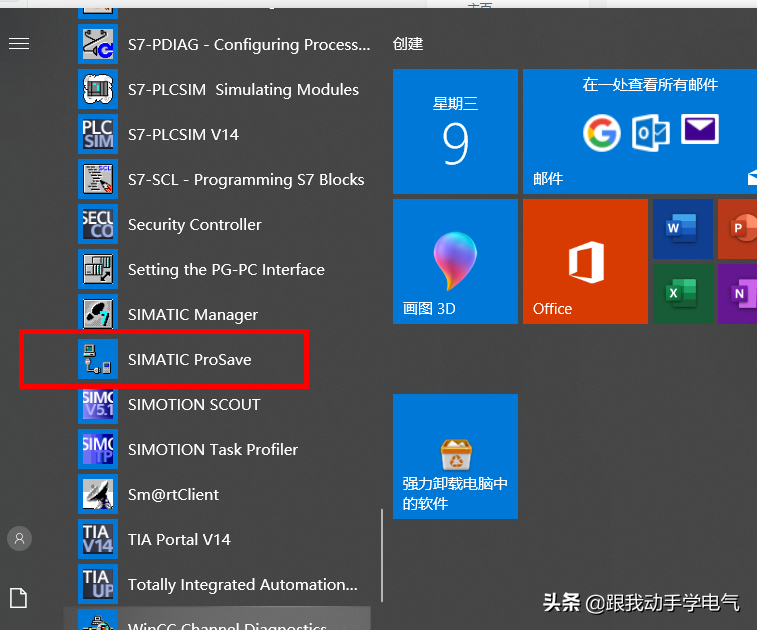Open SIMOTION SCOUT application
The image size is (757, 630).
(193, 405)
